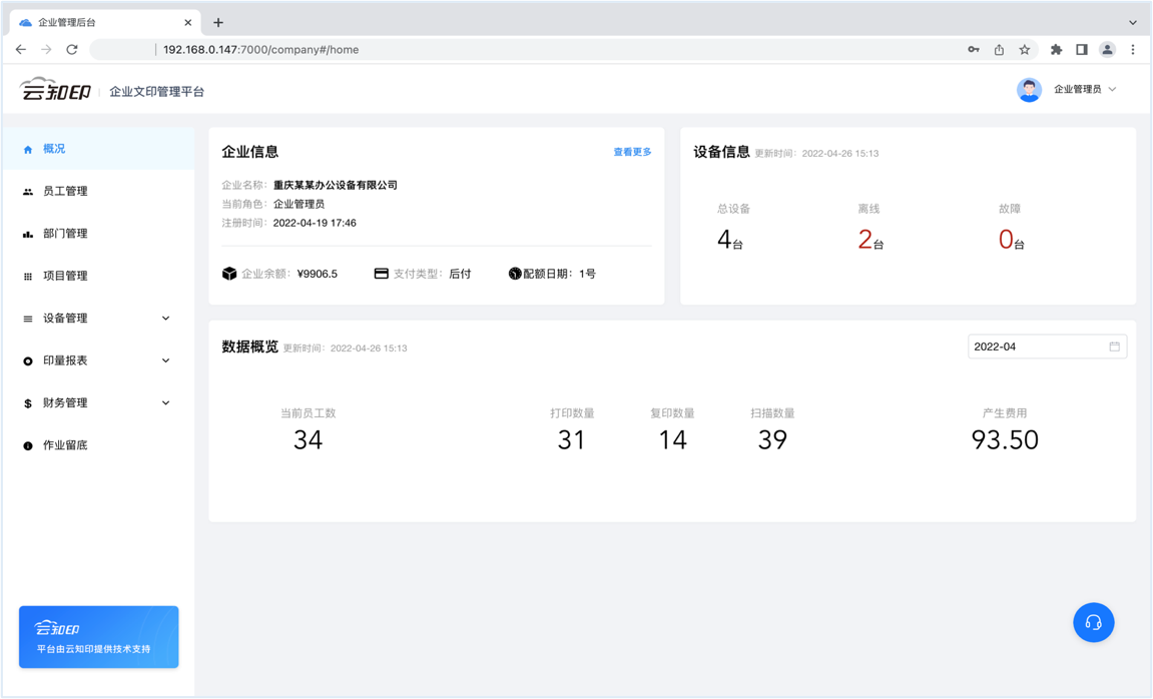This screenshot has width=1153, height=699.
Task: Open 作业留底 in the sidebar
Action: point(65,445)
